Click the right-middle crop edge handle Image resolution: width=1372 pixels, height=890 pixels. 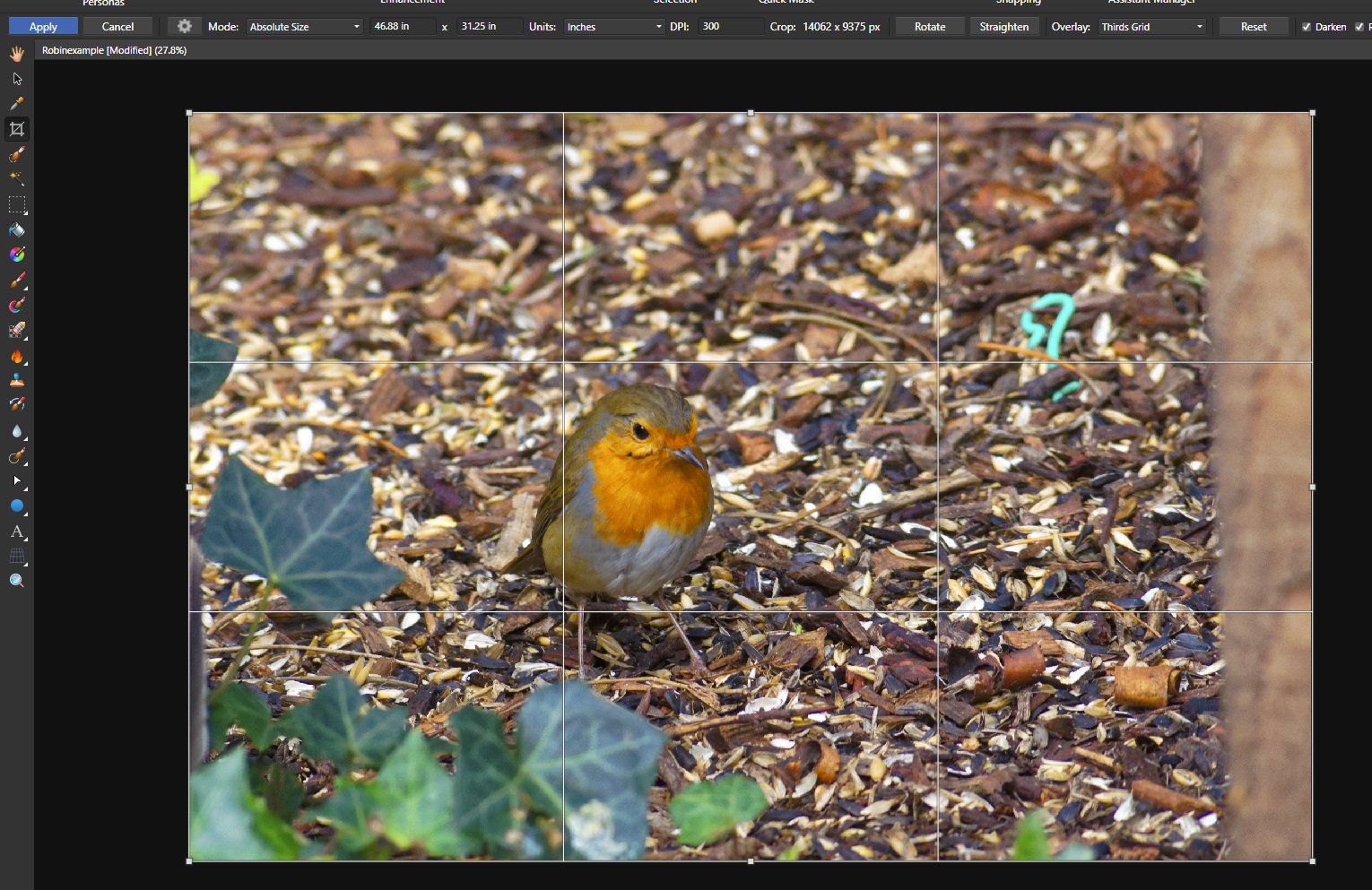1313,487
